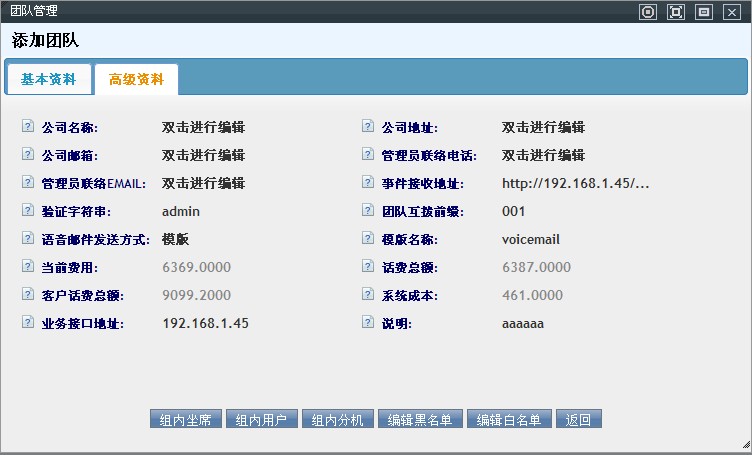The image size is (752, 455).
Task: Click help icon beside 公司邮箱
Action: (x=27, y=155)
